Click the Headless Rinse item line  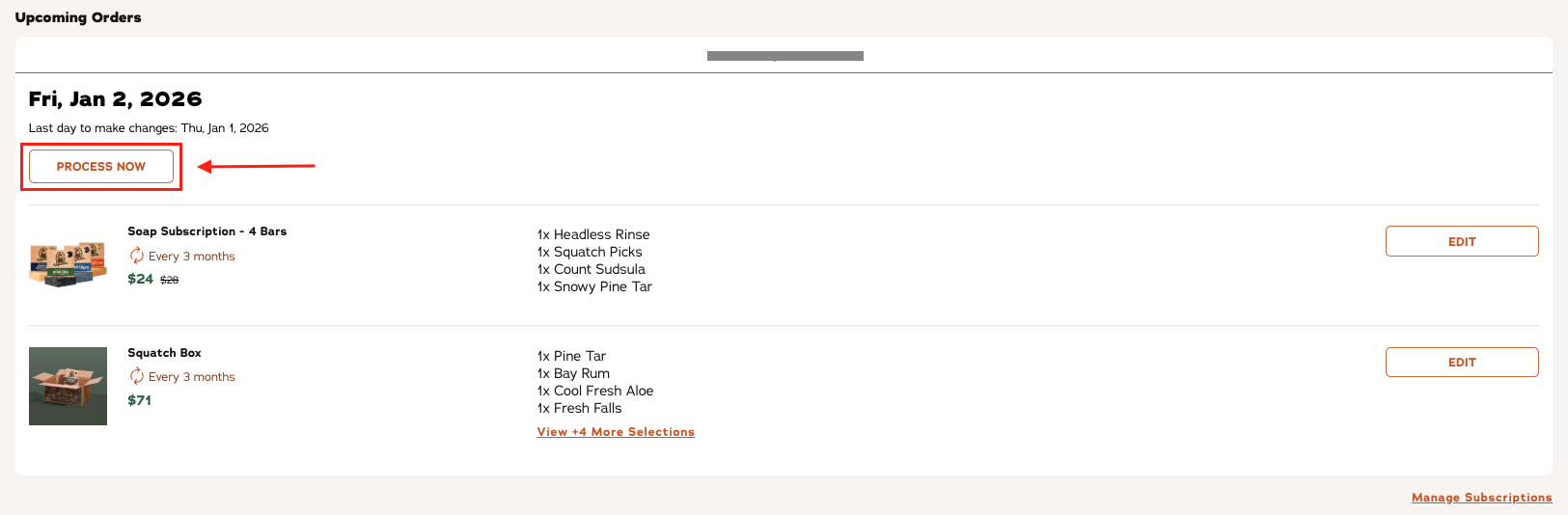[593, 234]
